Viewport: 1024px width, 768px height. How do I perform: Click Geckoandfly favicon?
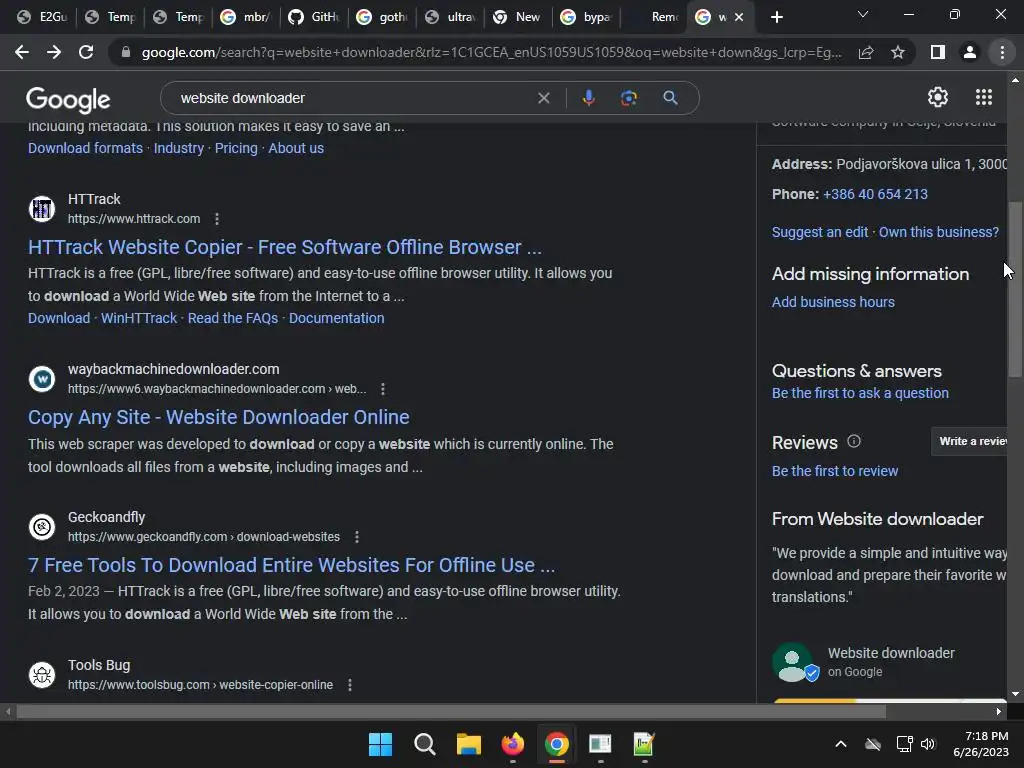[42, 526]
